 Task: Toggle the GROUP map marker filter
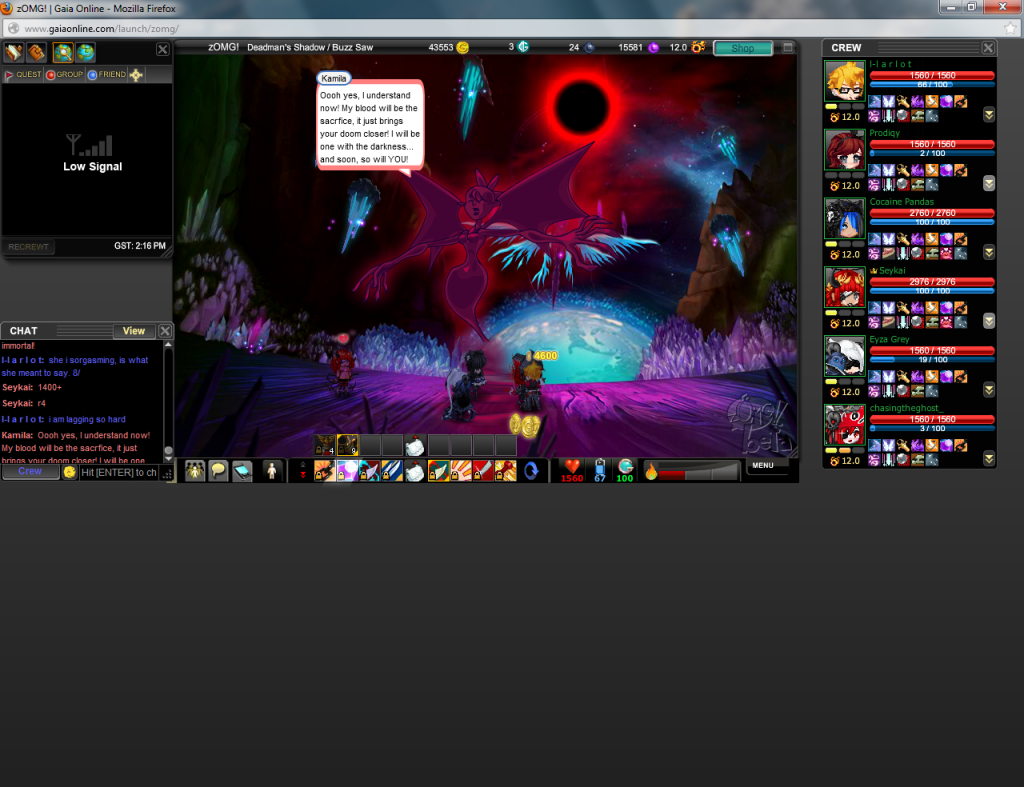pyautogui.click(x=65, y=74)
